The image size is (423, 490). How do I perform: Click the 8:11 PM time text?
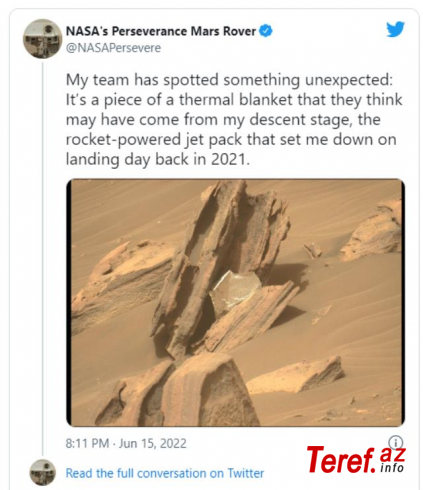87,443
